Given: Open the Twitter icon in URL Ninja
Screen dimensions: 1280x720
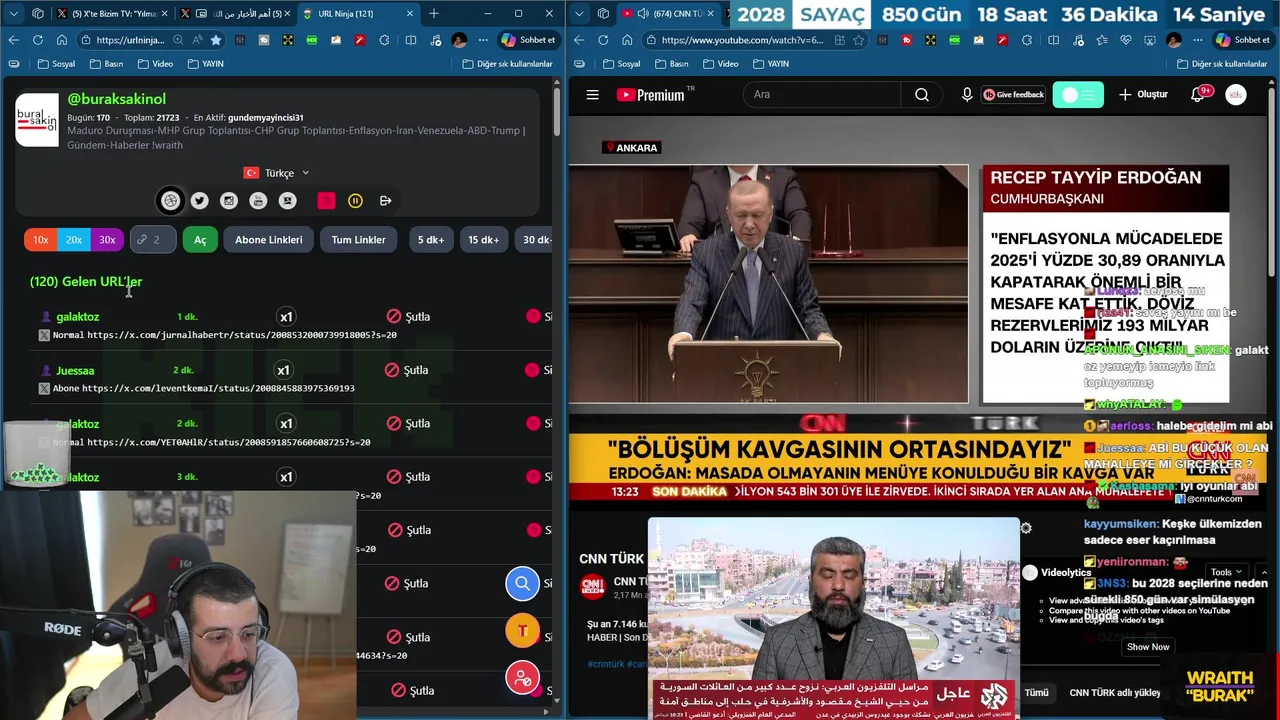Looking at the screenshot, I should point(200,201).
